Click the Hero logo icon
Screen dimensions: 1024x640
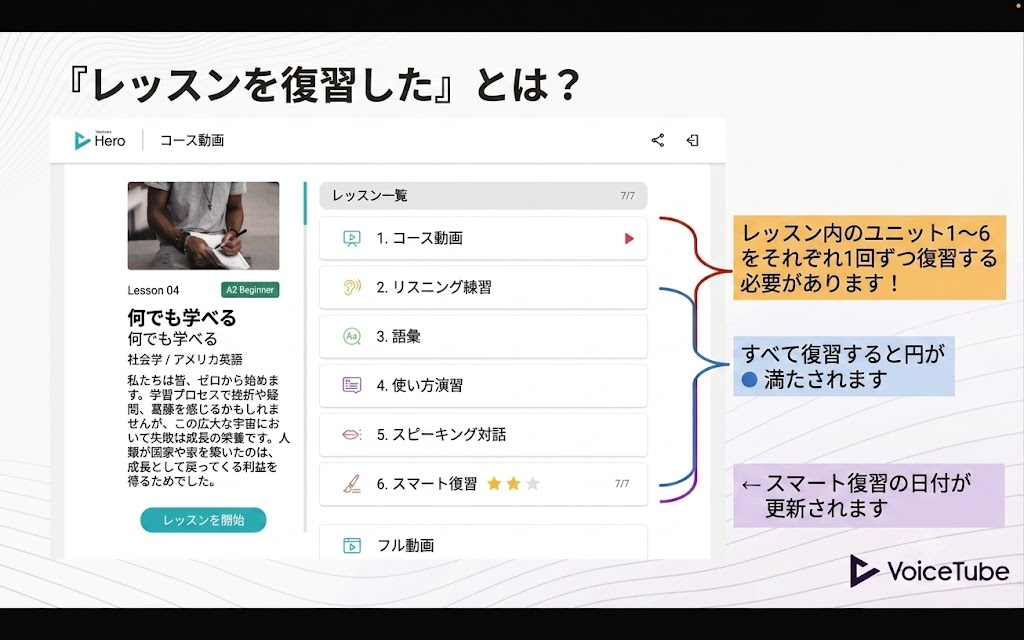click(x=82, y=140)
